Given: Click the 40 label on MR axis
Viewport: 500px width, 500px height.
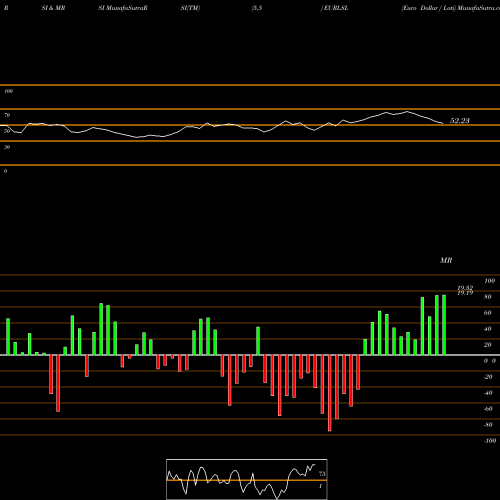Looking at the screenshot, I should click(488, 329).
